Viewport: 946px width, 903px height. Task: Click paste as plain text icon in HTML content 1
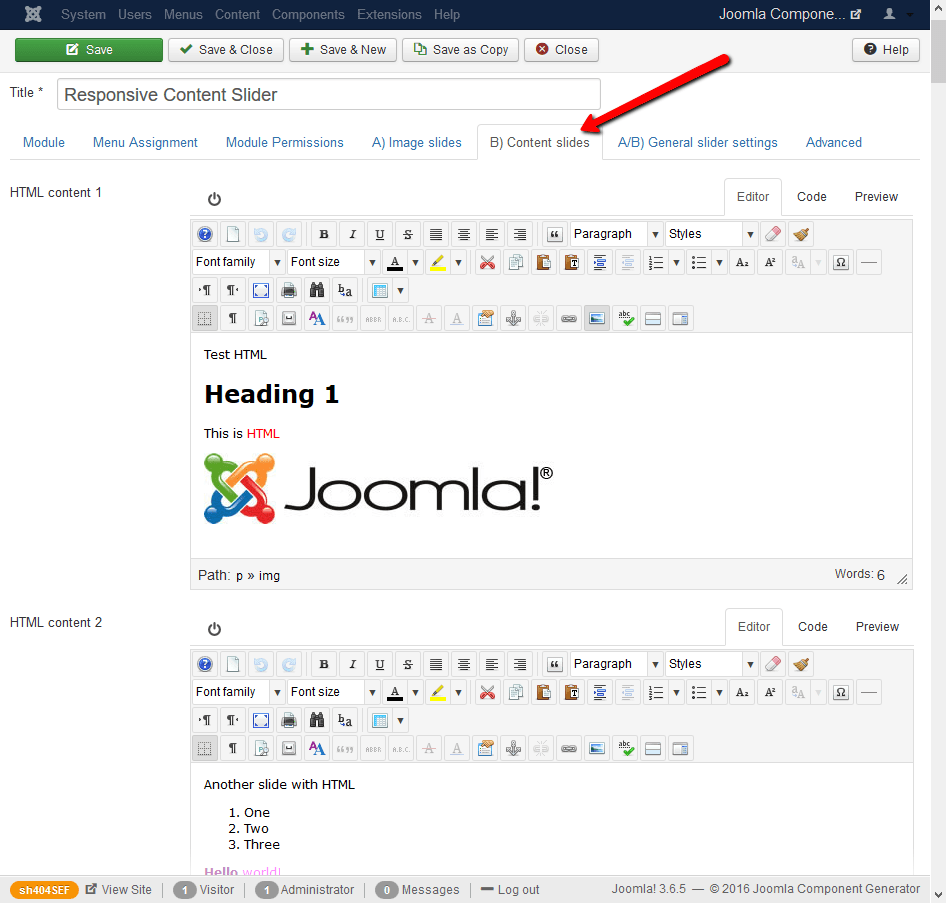click(571, 262)
